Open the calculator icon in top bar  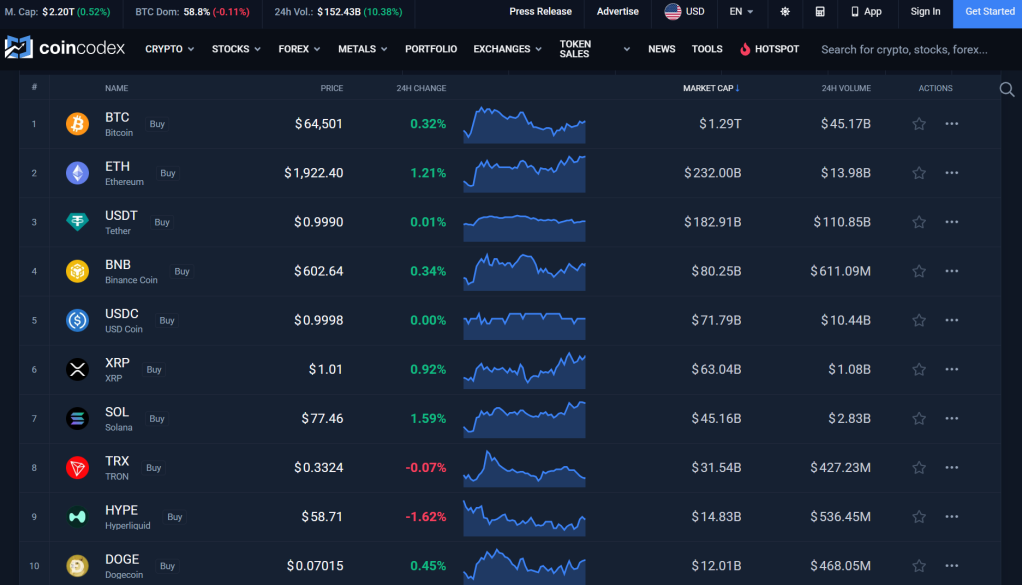point(820,12)
